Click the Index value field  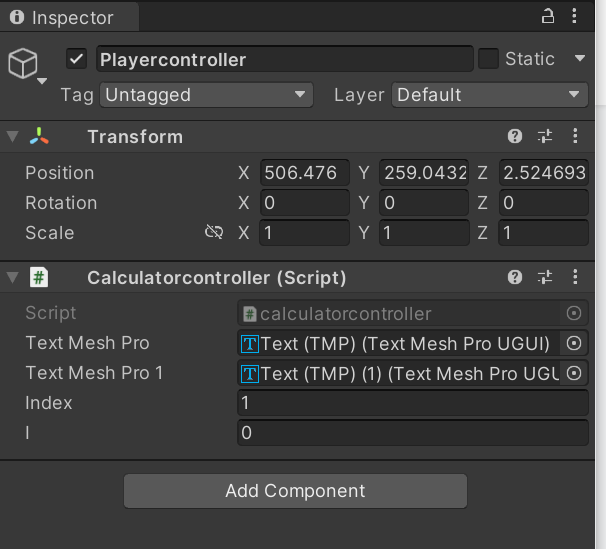[412, 403]
